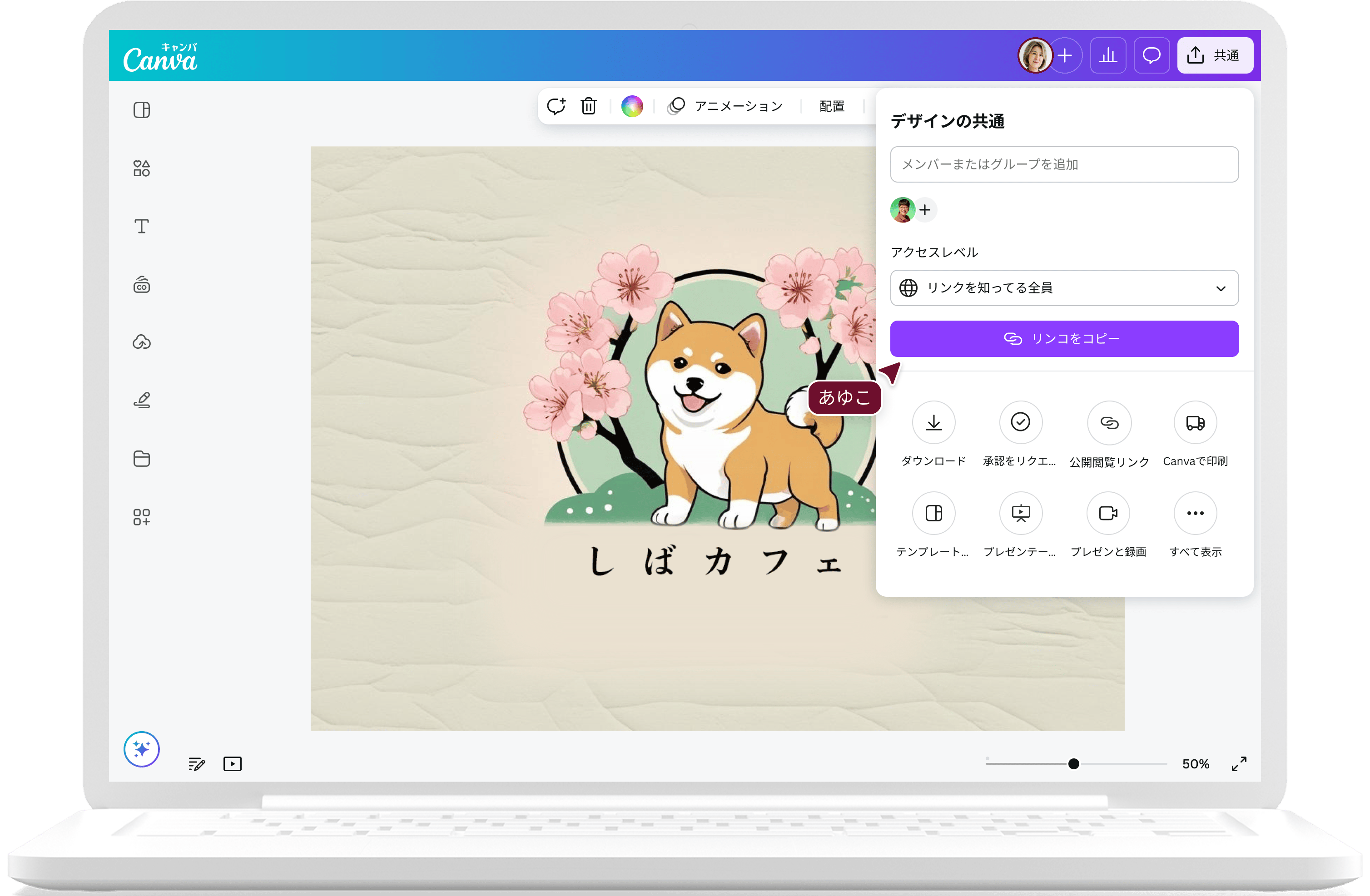This screenshot has height=896, width=1370.
Task: Open the Elements shapes panel
Action: (142, 168)
